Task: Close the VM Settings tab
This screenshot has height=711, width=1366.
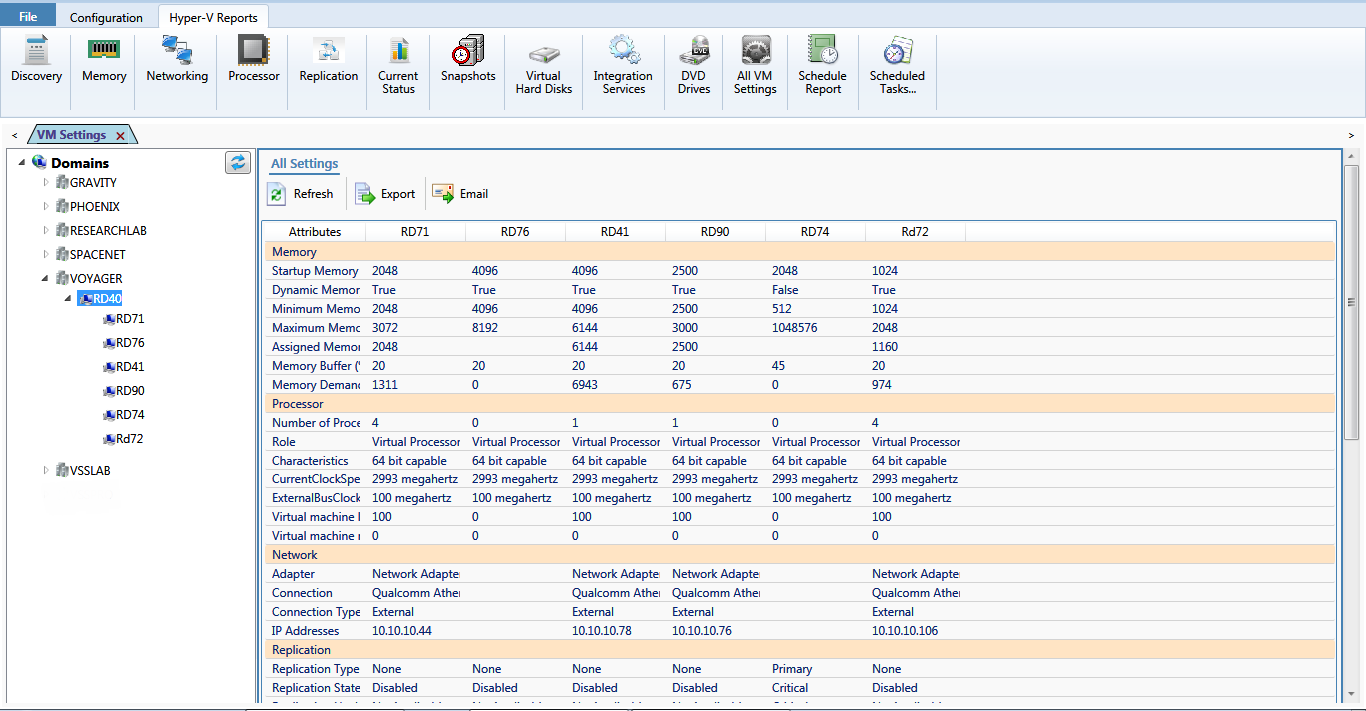Action: [120, 136]
